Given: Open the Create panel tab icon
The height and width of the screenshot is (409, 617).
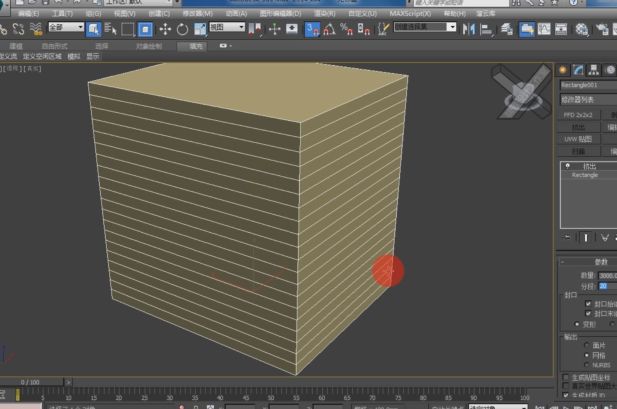Looking at the screenshot, I should (x=563, y=69).
